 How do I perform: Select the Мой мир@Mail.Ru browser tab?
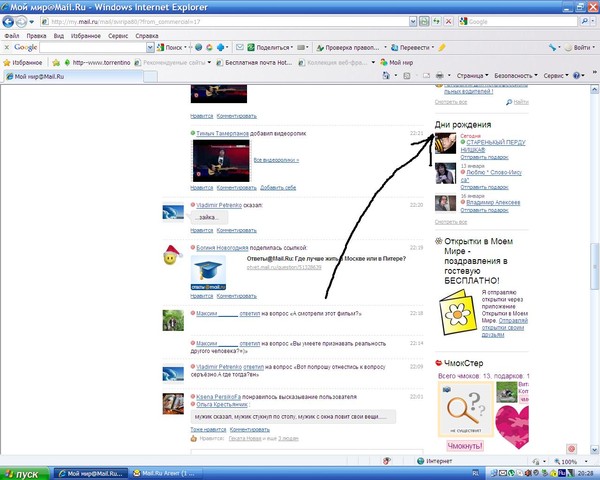(x=73, y=77)
